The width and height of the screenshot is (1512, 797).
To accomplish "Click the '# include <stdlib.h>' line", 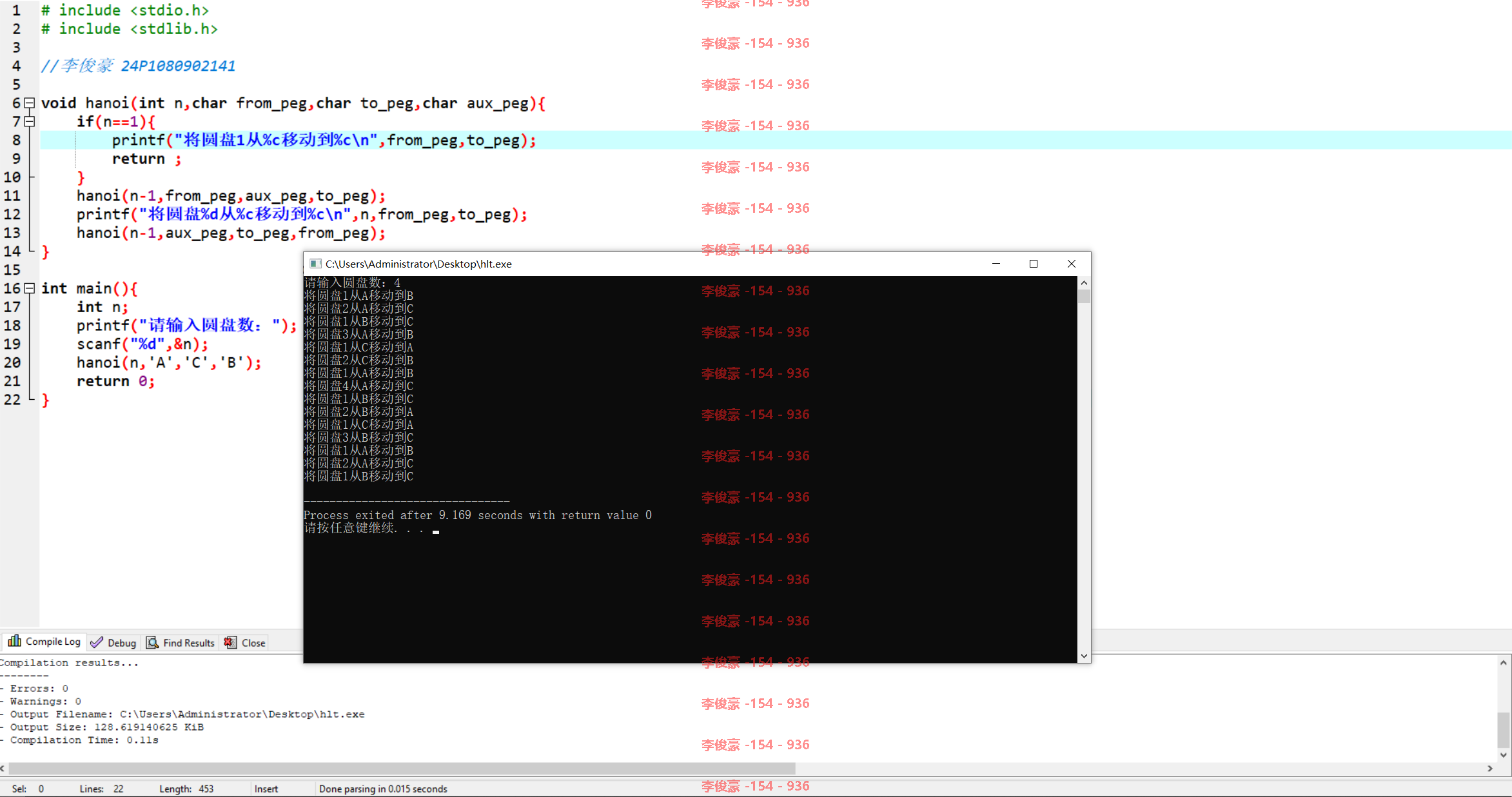I will pos(130,29).
